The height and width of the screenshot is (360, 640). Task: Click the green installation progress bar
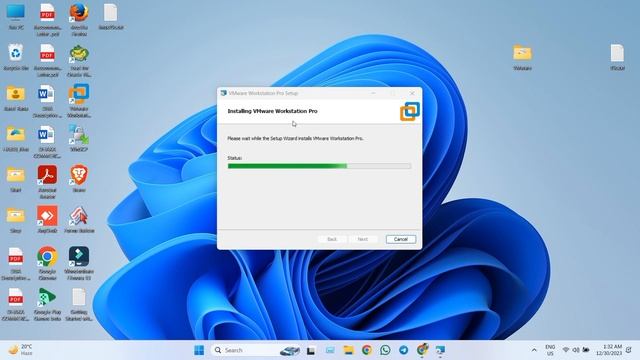(319, 166)
